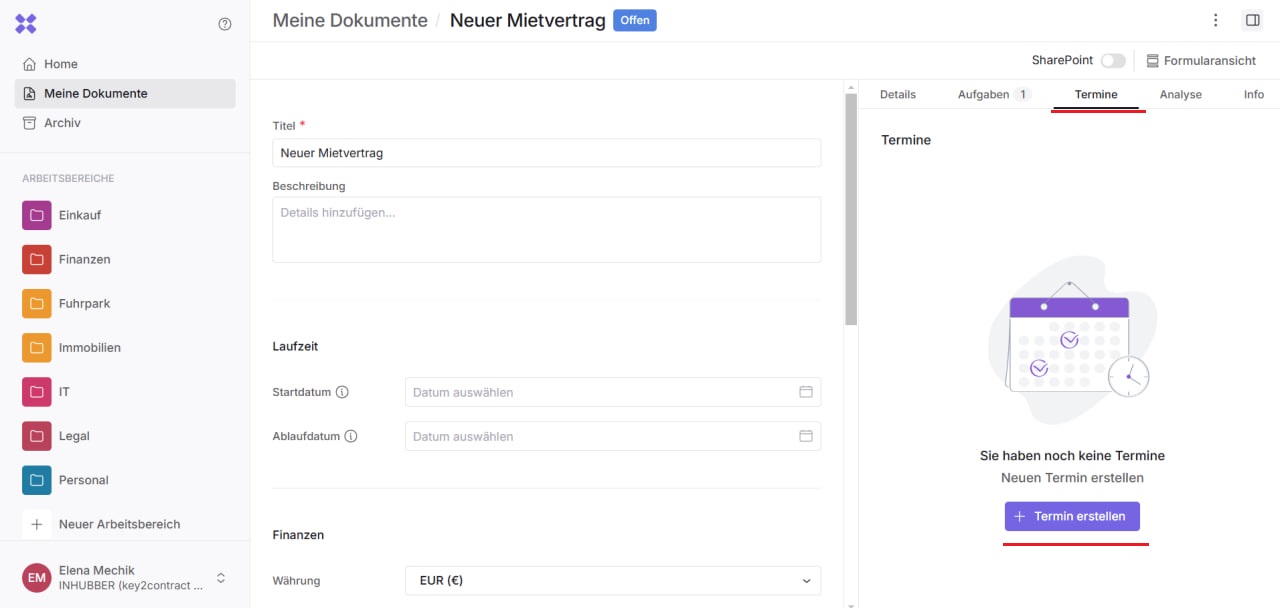Toggle the side panel layout icon

coord(1252,20)
